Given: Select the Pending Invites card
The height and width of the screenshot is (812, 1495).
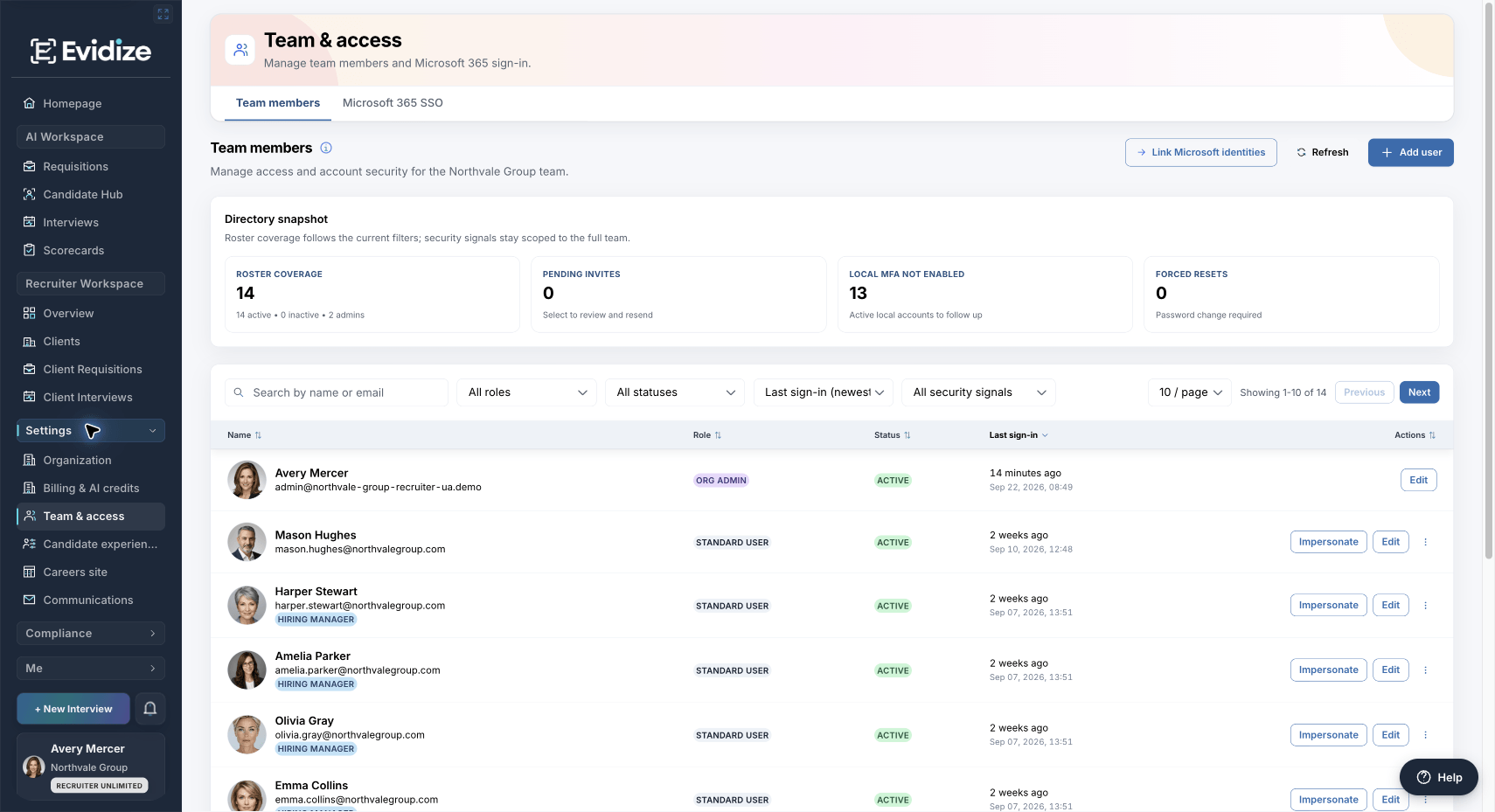Looking at the screenshot, I should tap(678, 295).
